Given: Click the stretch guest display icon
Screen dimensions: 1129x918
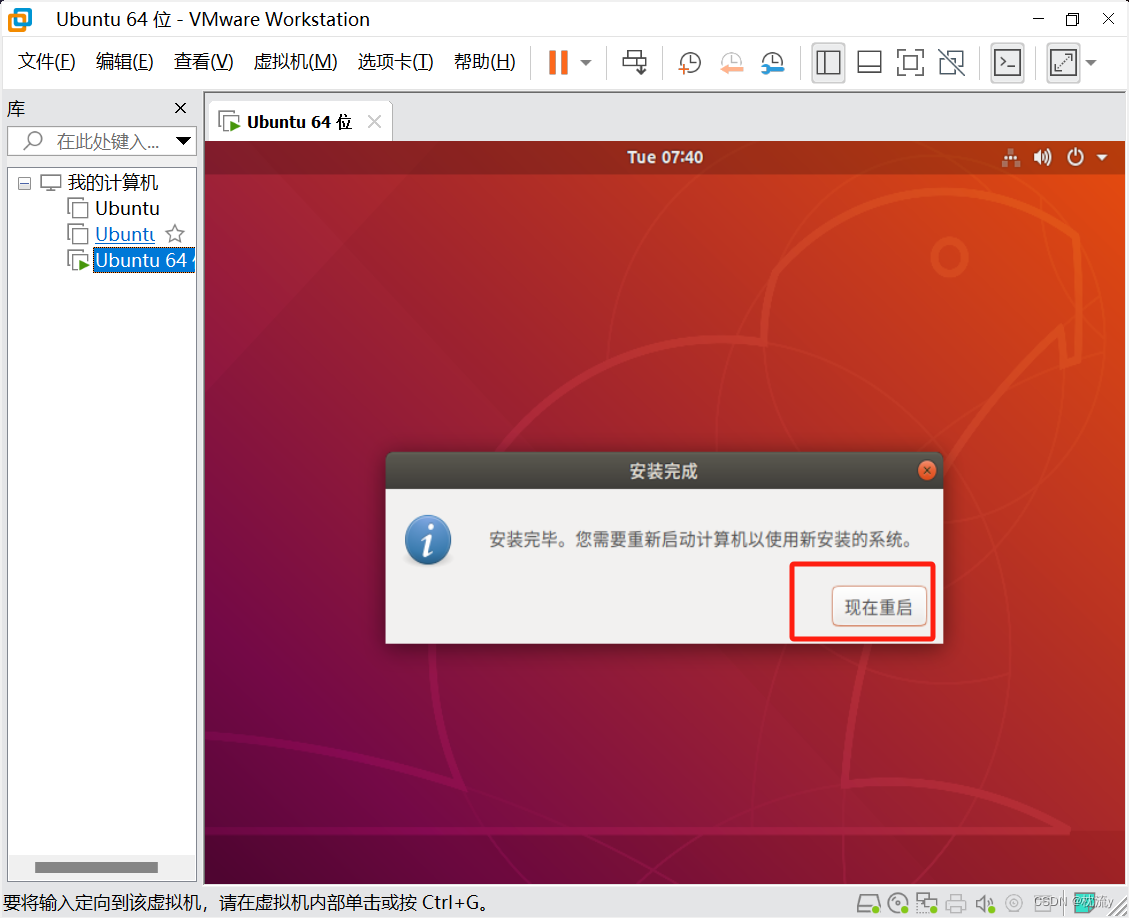Looking at the screenshot, I should click(x=1063, y=63).
